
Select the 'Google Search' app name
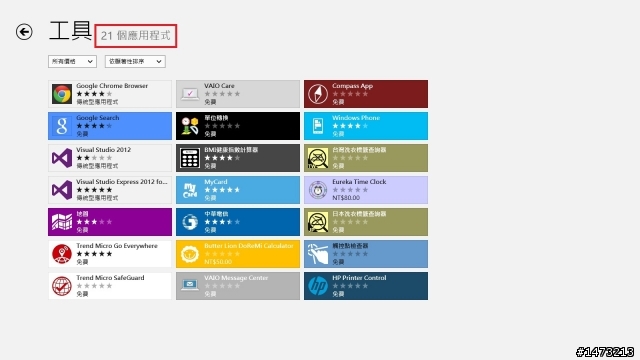click(98, 118)
